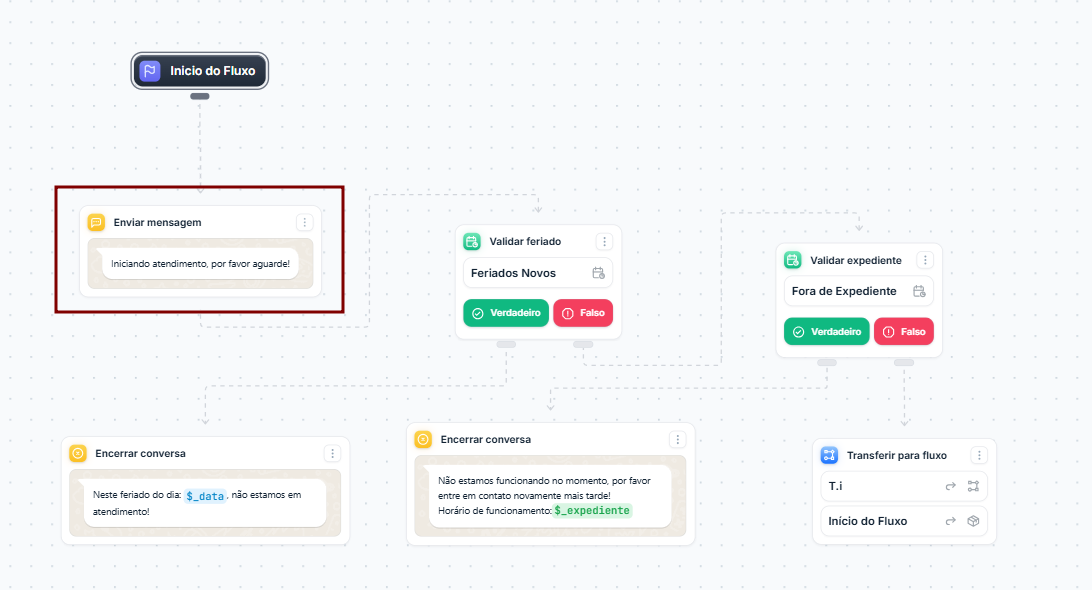
Task: Click the yellow message icon in Enviar mensagem
Action: 96,222
